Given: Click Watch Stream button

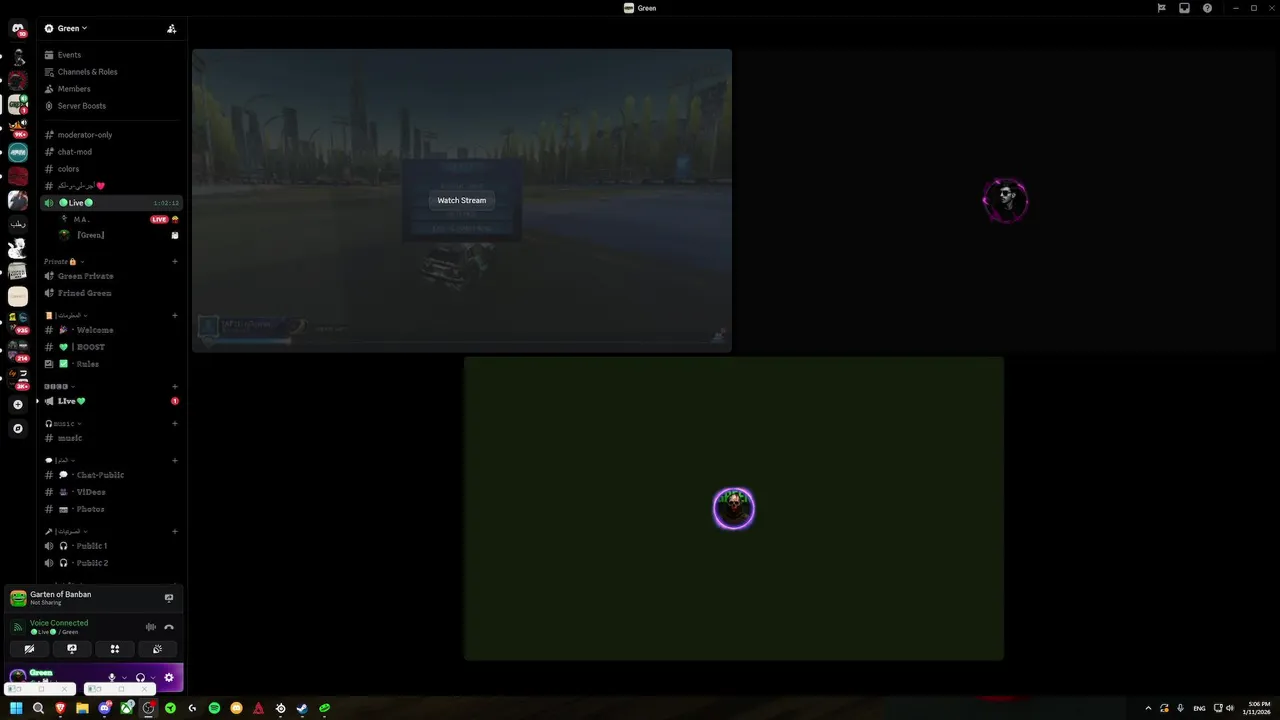Looking at the screenshot, I should (x=461, y=200).
